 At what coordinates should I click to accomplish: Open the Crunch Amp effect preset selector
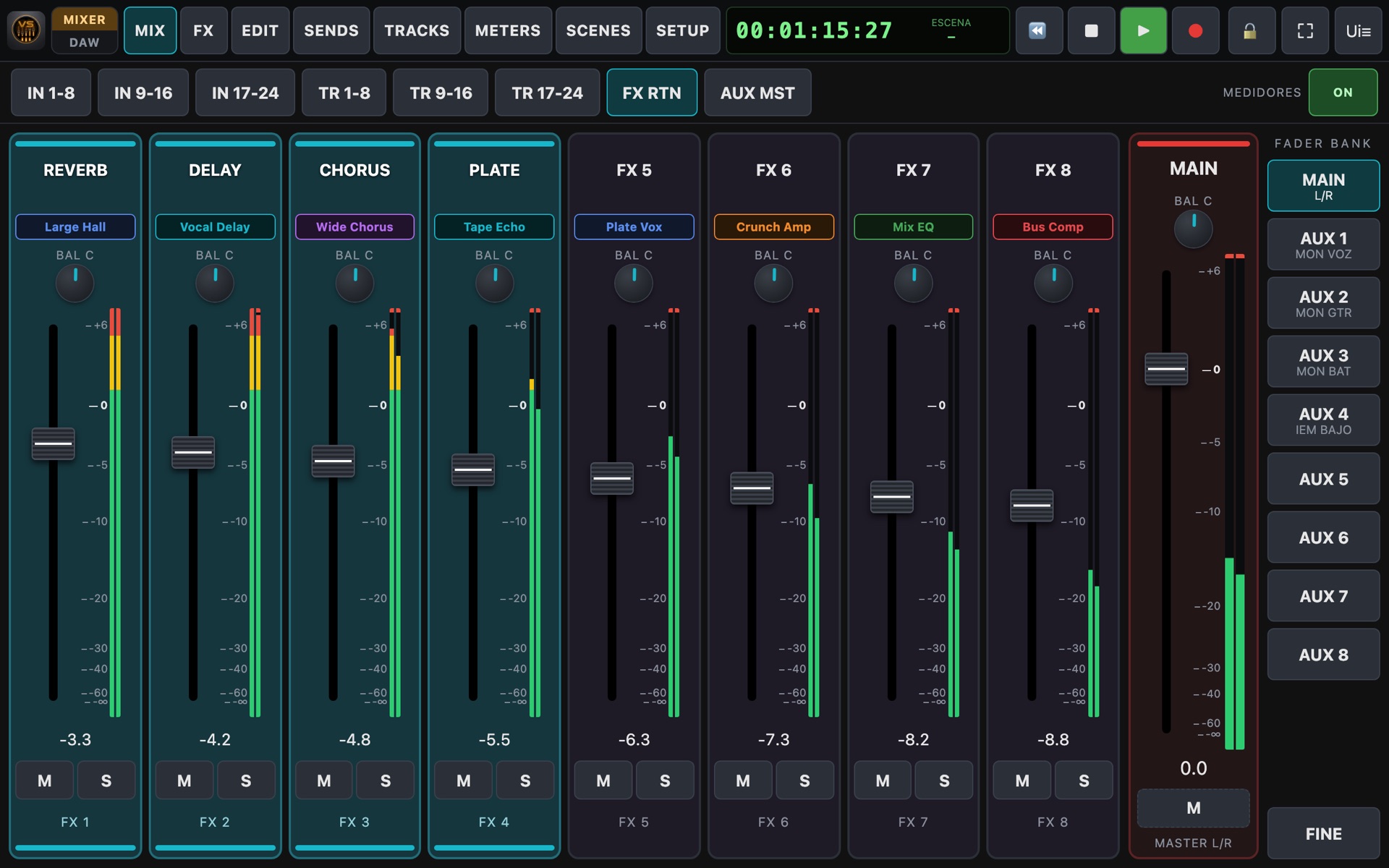click(773, 226)
